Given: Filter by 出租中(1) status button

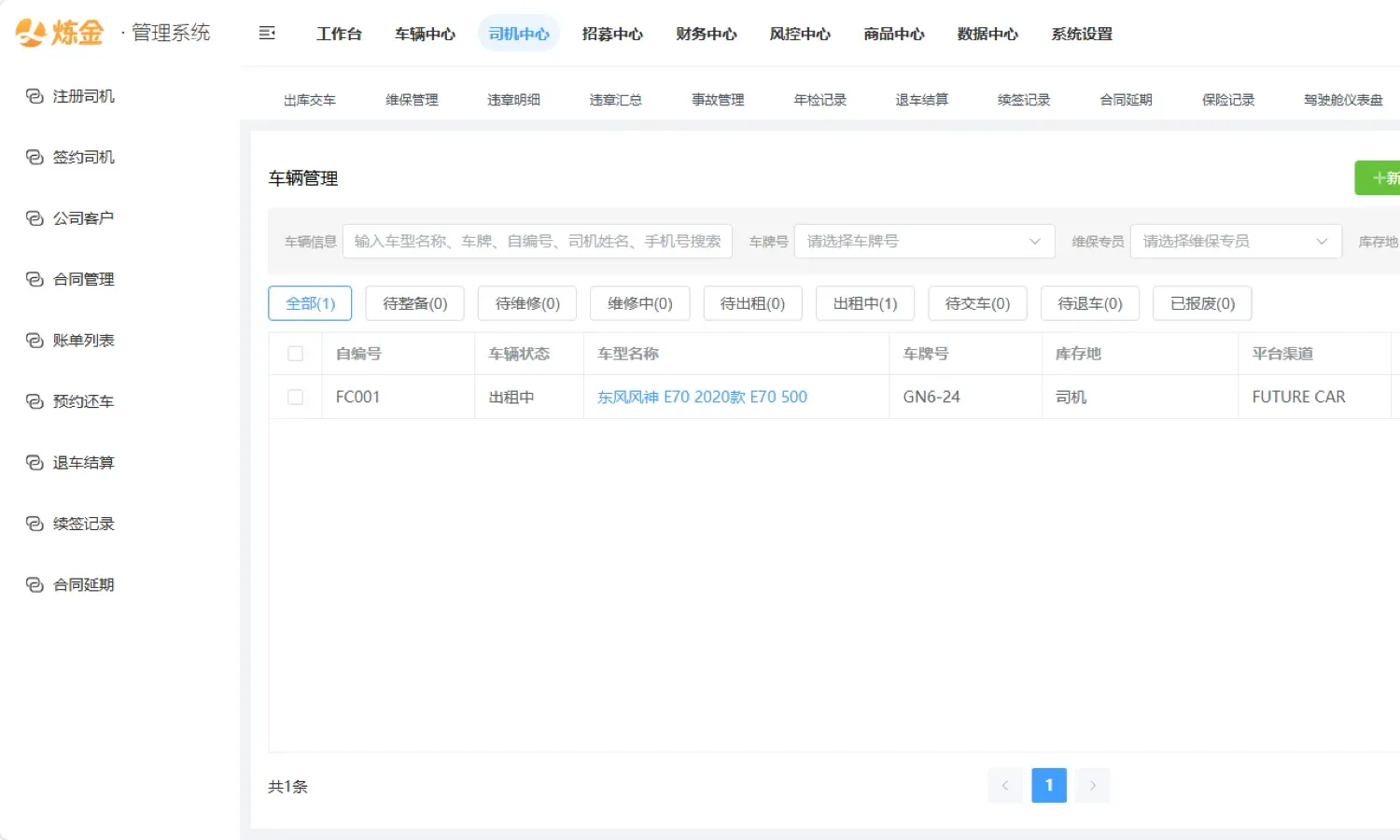Looking at the screenshot, I should click(864, 303).
